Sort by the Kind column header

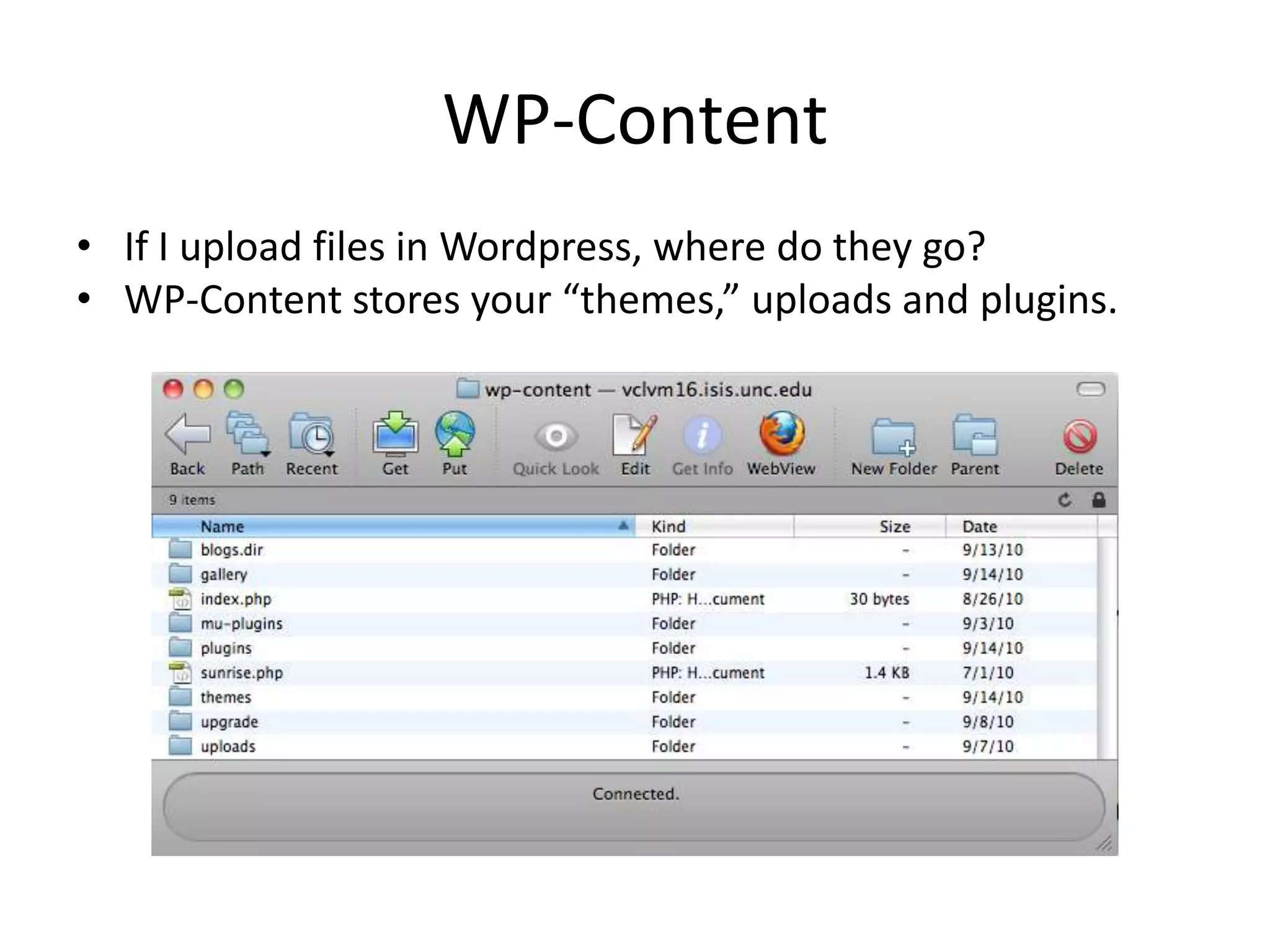(714, 526)
